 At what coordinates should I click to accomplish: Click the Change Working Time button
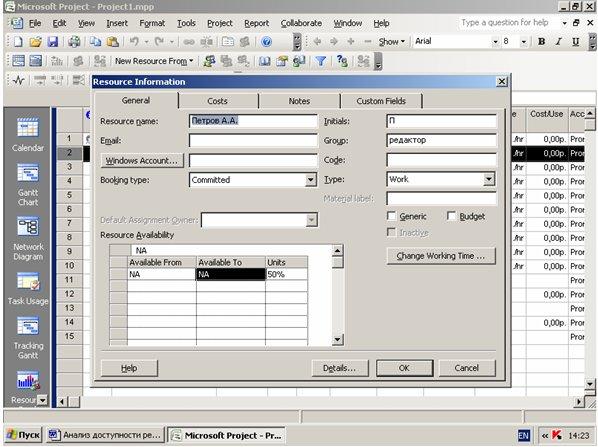click(x=441, y=256)
